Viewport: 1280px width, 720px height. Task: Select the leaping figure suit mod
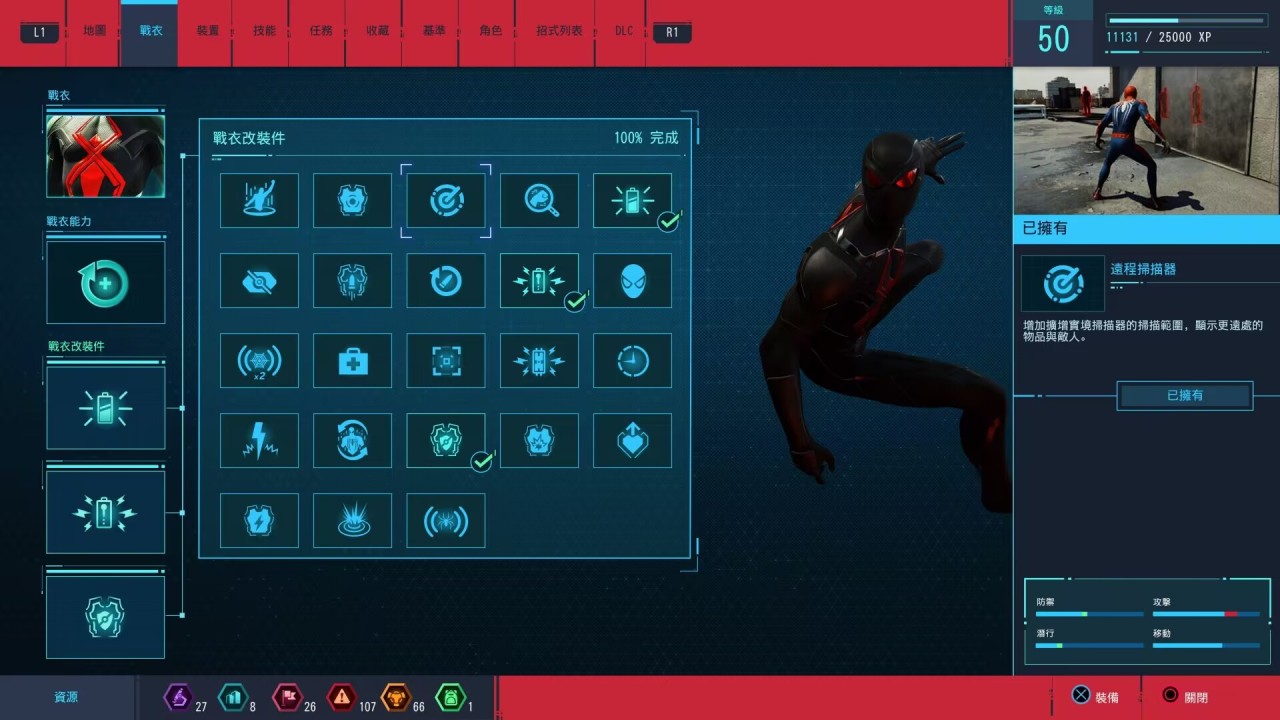click(x=259, y=200)
